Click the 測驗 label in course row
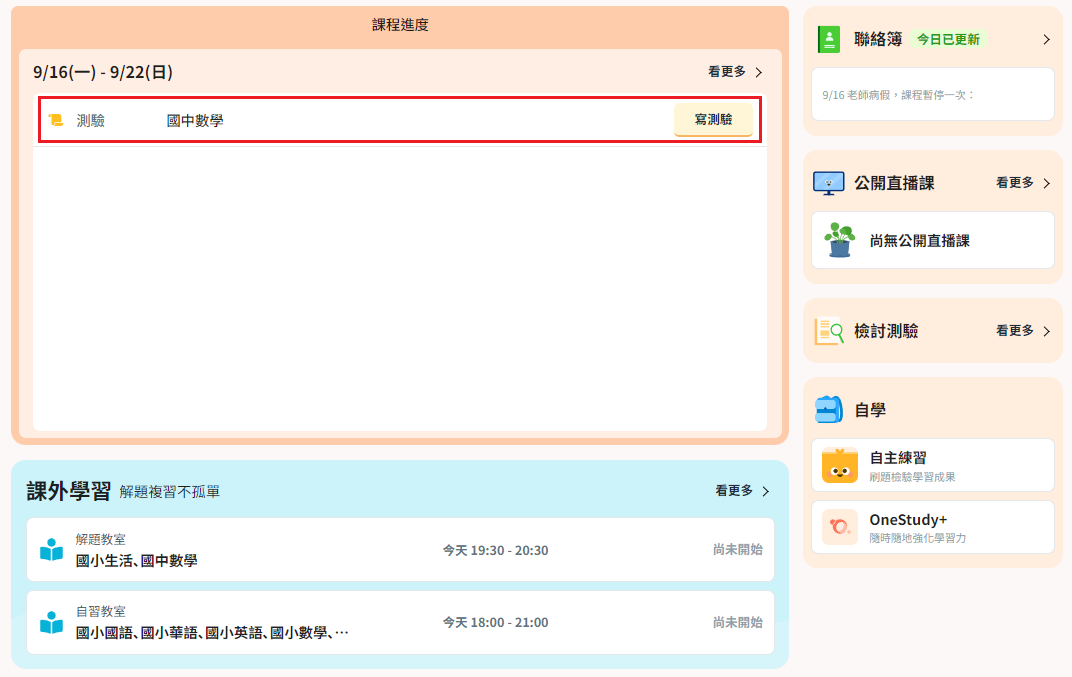This screenshot has width=1072, height=677. pyautogui.click(x=90, y=120)
